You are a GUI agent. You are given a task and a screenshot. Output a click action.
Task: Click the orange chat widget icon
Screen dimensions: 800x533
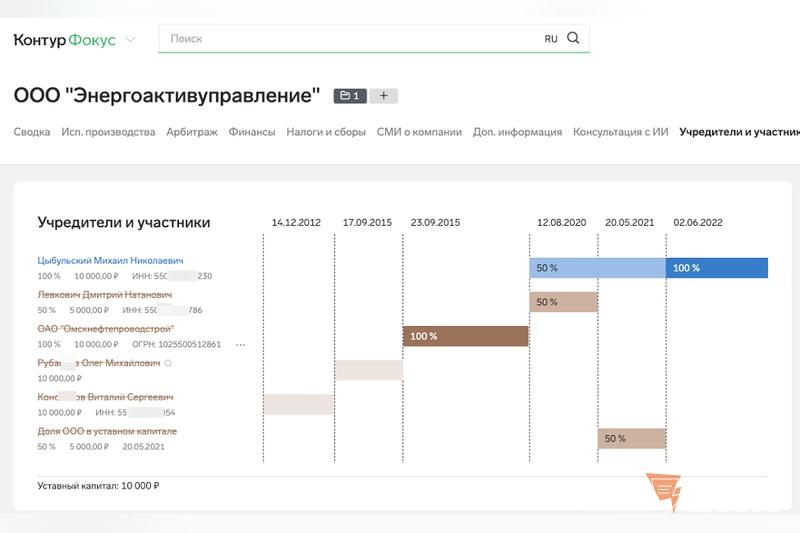(664, 491)
